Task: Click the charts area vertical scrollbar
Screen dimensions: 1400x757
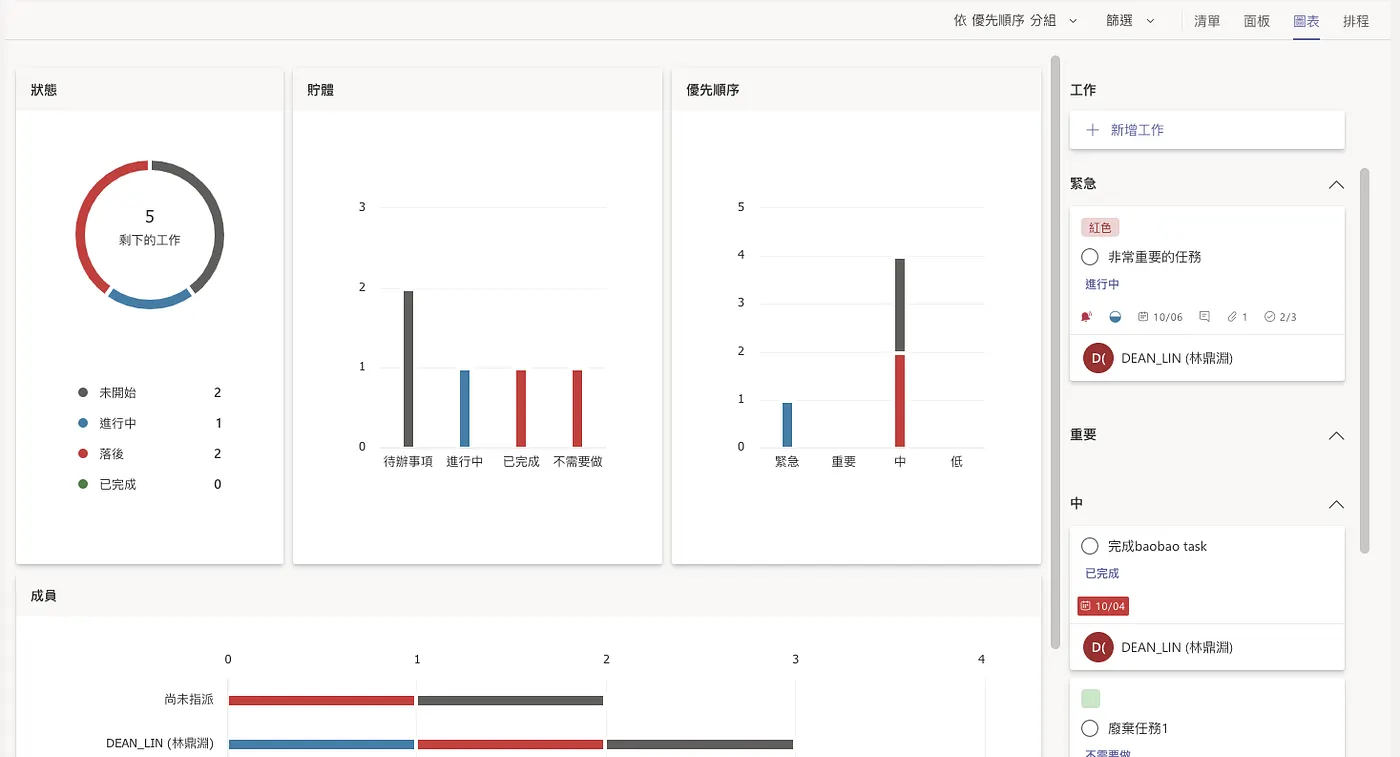Action: (x=1055, y=350)
